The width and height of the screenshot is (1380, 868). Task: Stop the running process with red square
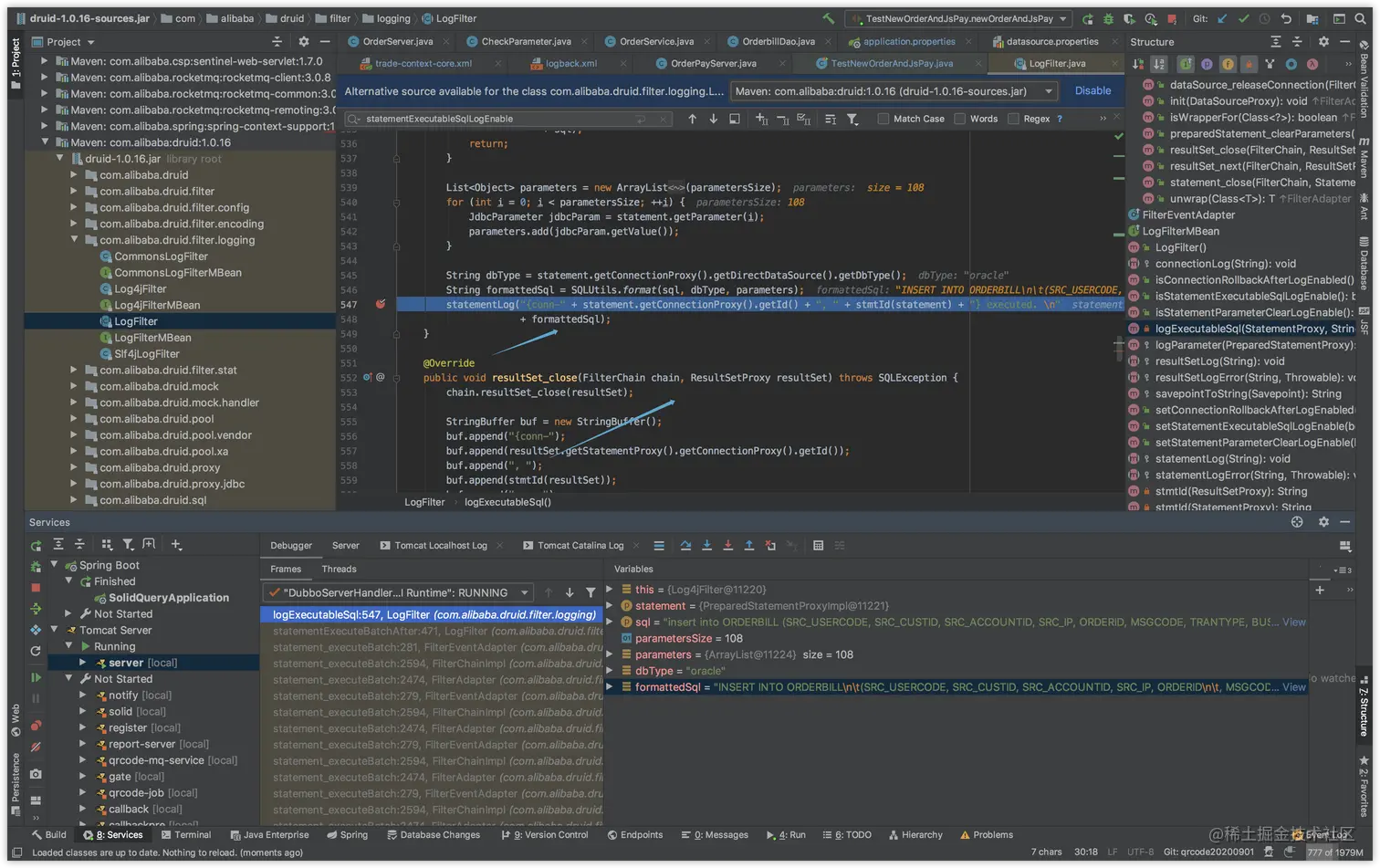pos(1172,18)
